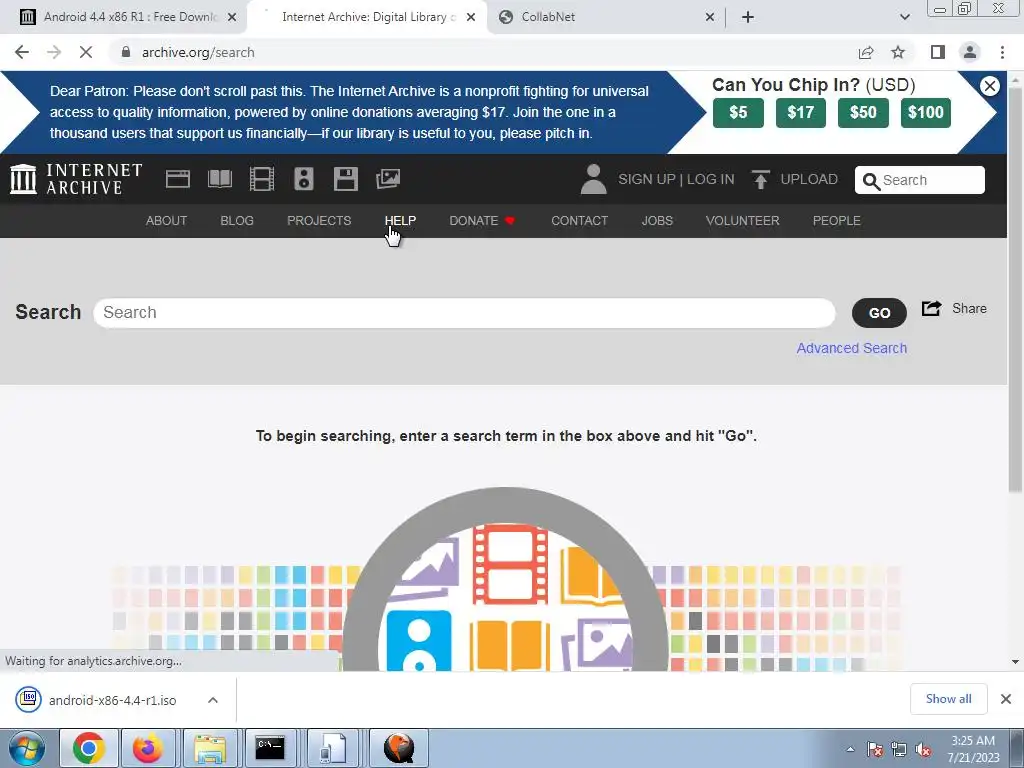Open the ABOUT menu item
Screen dimensions: 1024x768
[167, 221]
